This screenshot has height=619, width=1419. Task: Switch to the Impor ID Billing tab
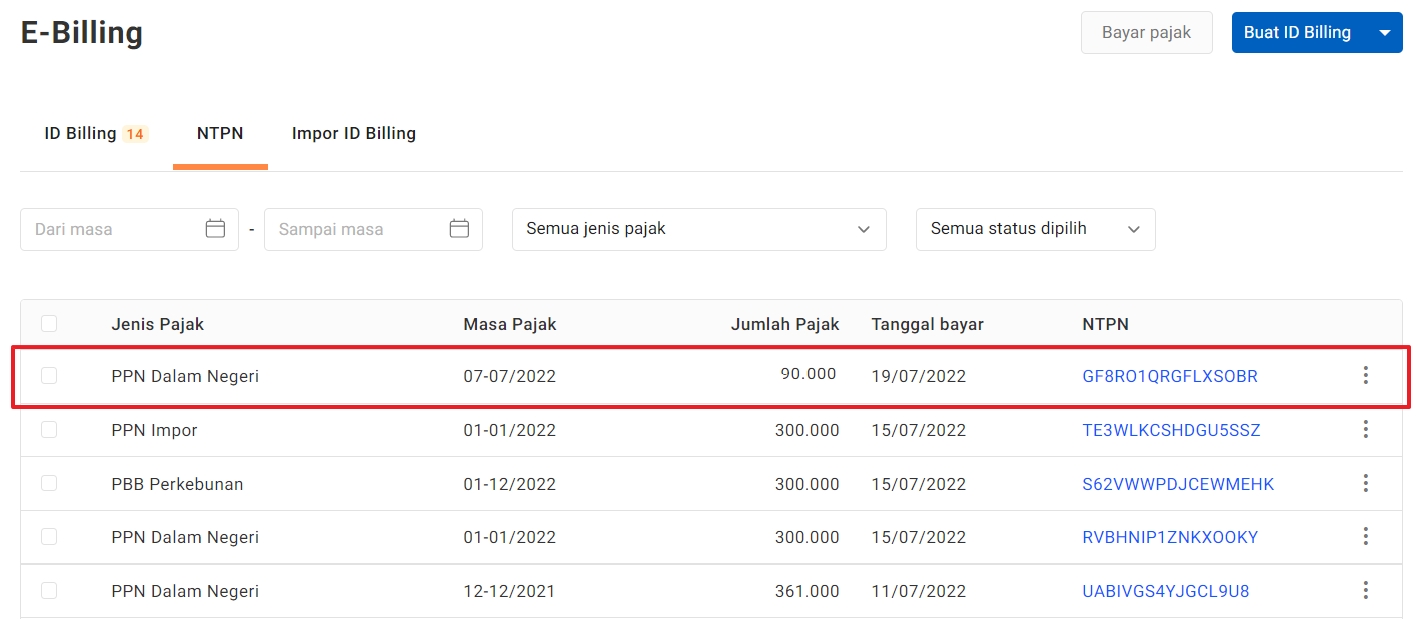click(x=353, y=134)
